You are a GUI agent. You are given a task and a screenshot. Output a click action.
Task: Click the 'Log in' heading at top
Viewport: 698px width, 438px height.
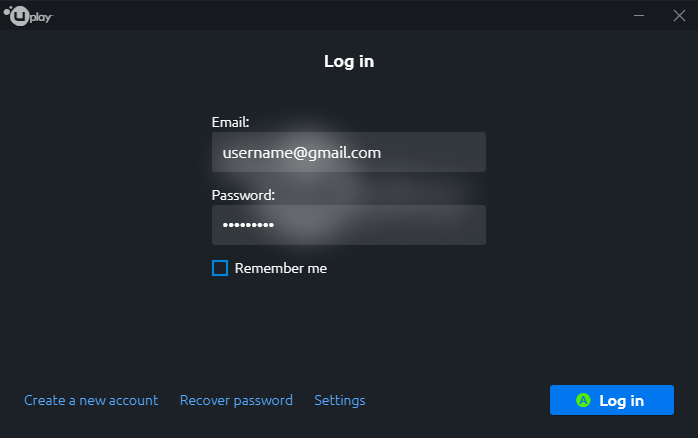[x=349, y=61]
